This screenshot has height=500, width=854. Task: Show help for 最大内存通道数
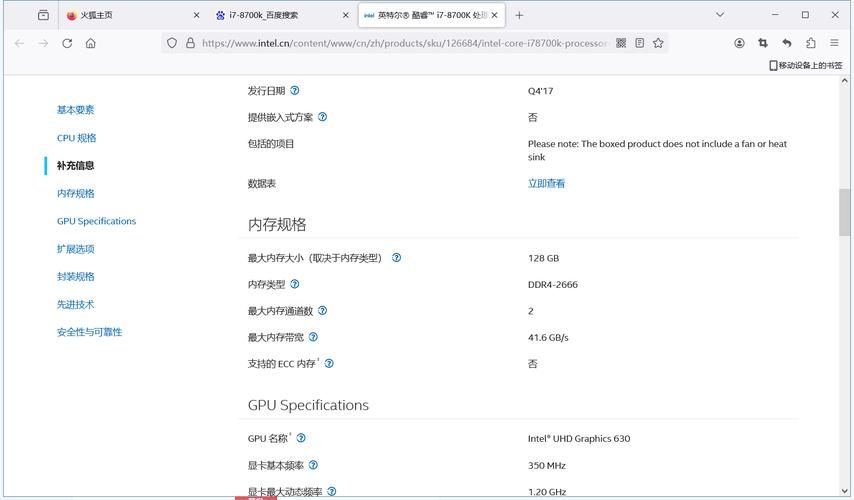tap(322, 310)
